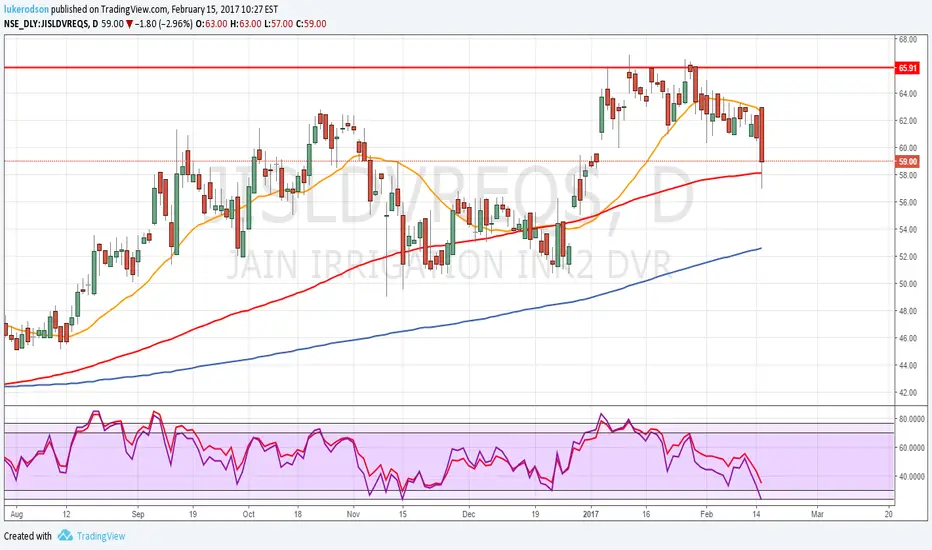Open the TradingView link at bottom
Screen dimensions: 932x550
point(101,536)
